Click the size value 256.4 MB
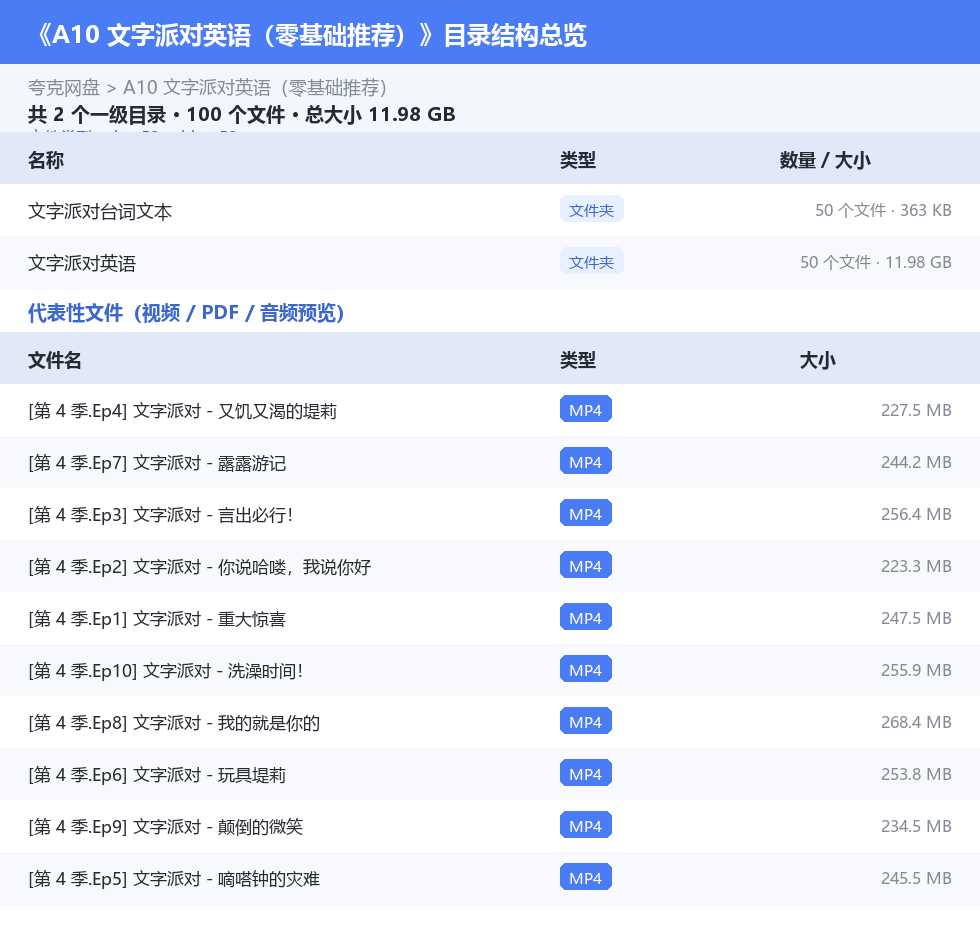Image resolution: width=980 pixels, height=936 pixels. [916, 514]
